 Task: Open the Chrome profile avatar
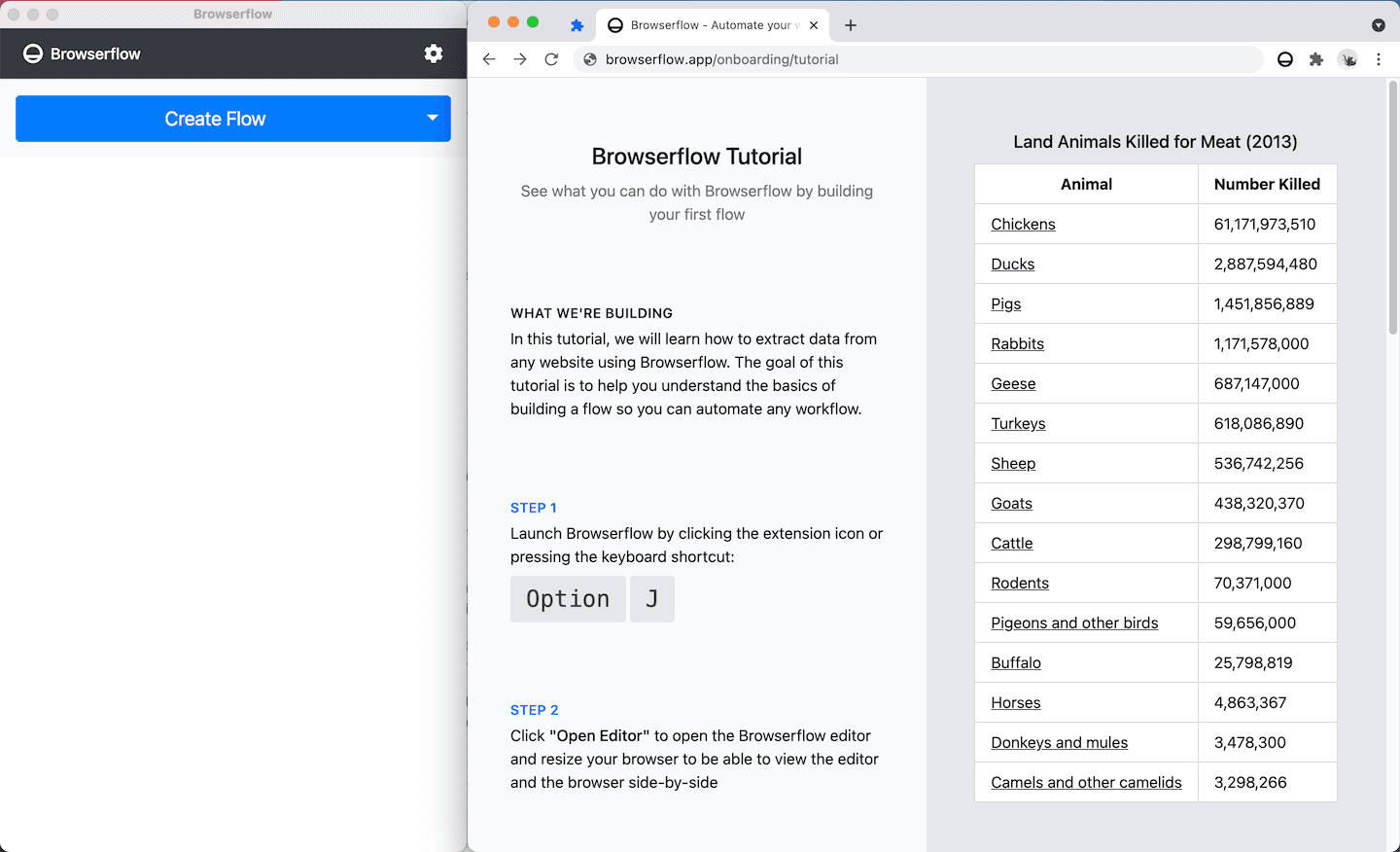[1348, 59]
